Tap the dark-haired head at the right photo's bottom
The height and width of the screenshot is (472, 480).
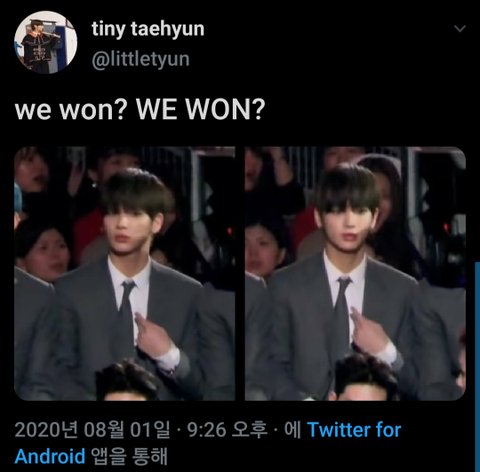(x=363, y=378)
